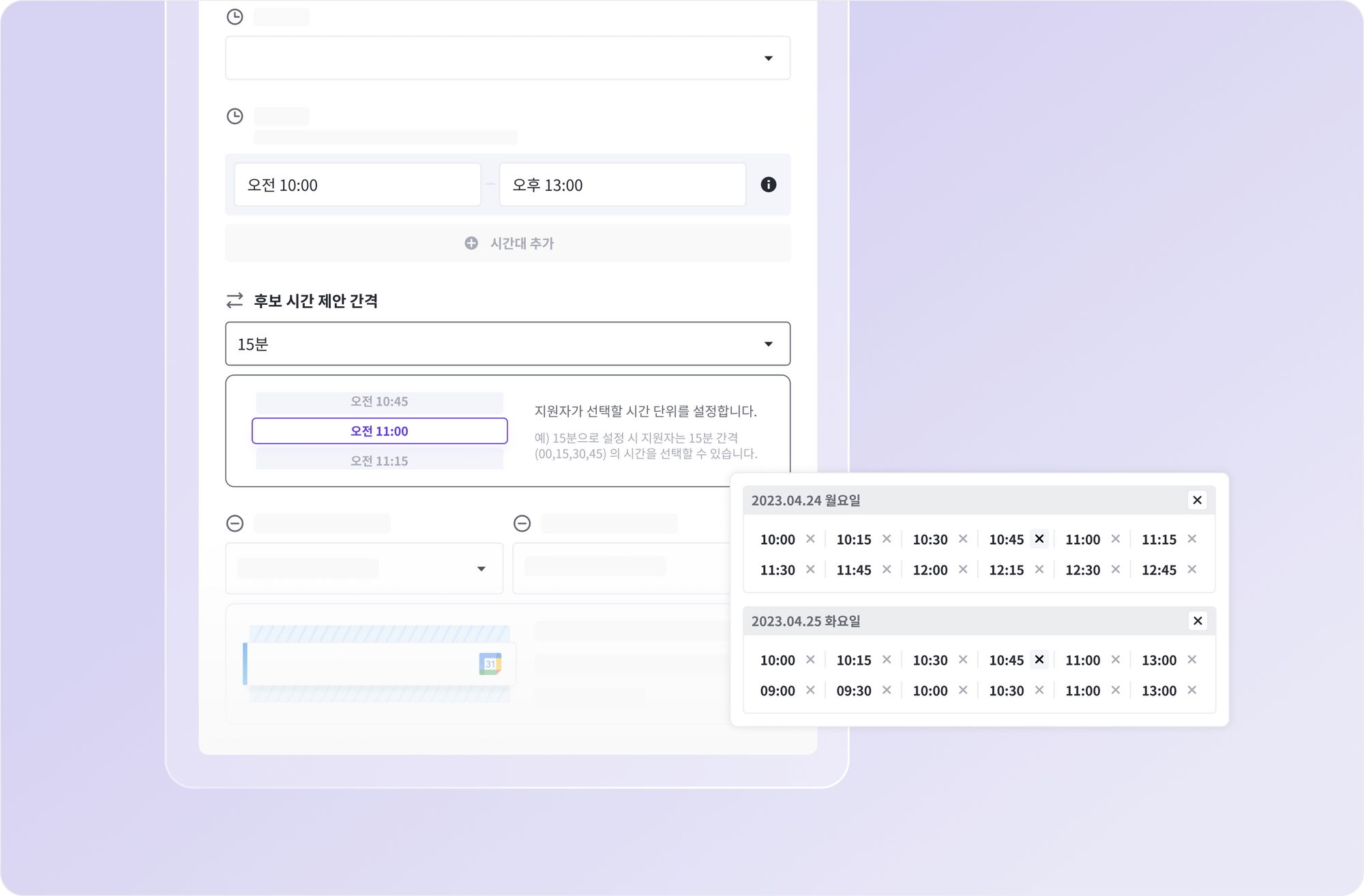The width and height of the screenshot is (1364, 896).
Task: Delete the 09:30 time slot
Action: 886,690
